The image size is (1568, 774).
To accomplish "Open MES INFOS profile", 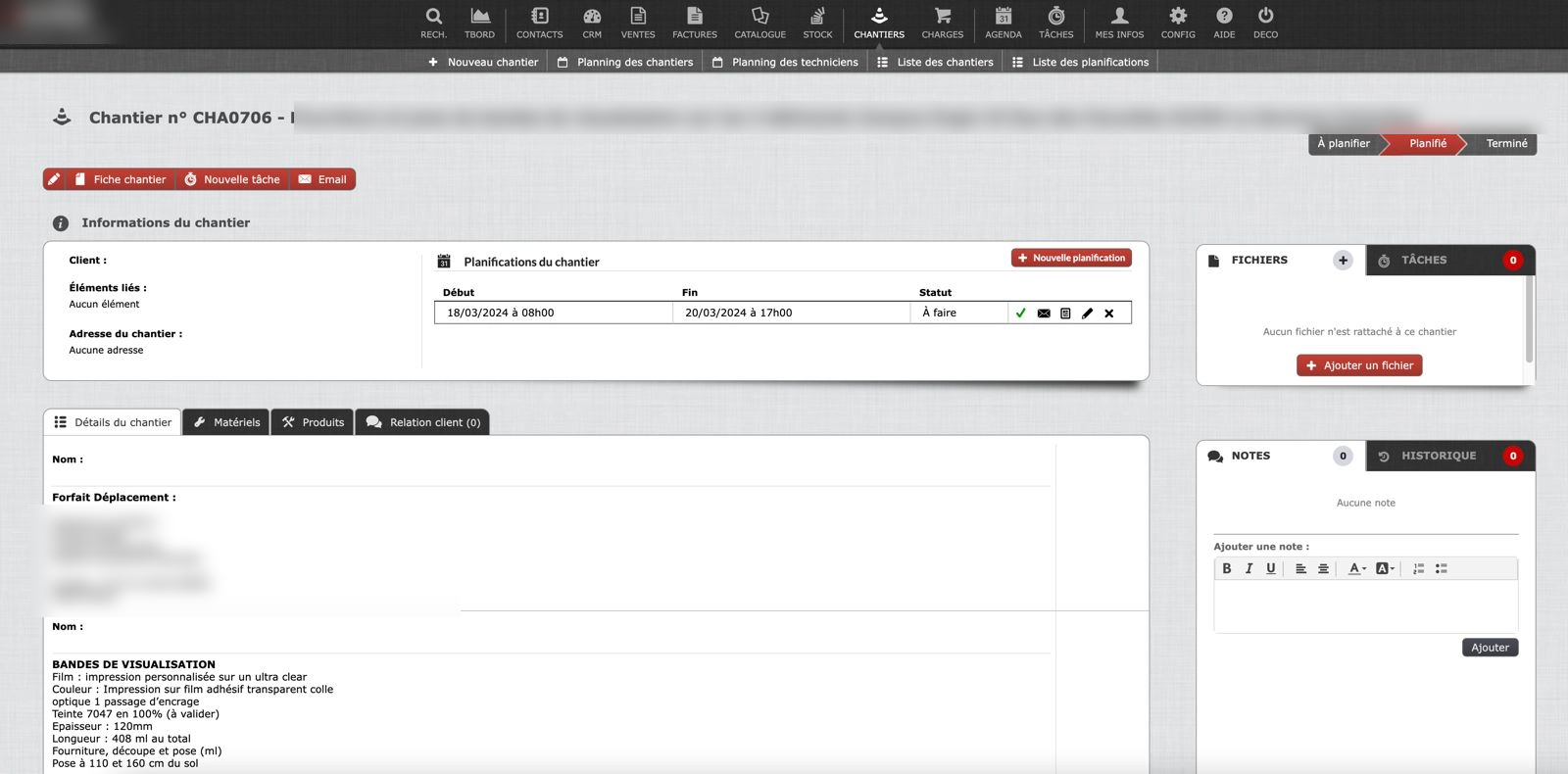I will pos(1119,24).
